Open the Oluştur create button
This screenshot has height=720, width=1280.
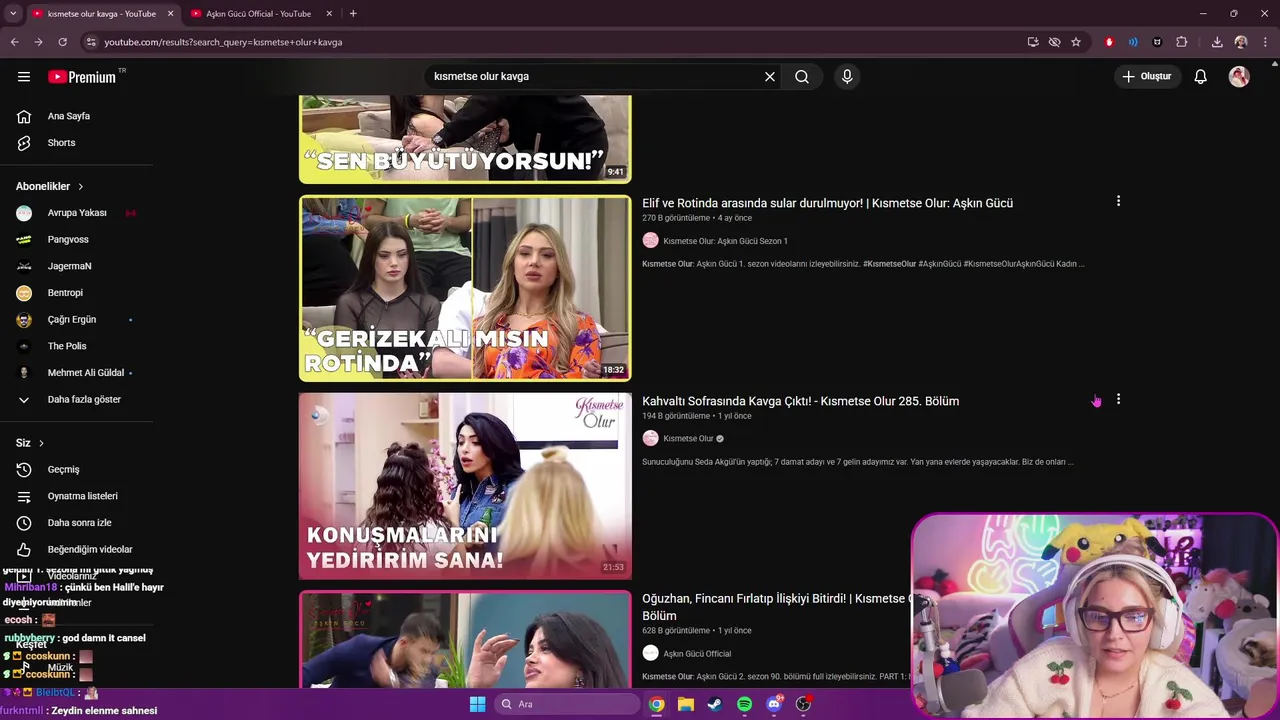(x=1146, y=76)
